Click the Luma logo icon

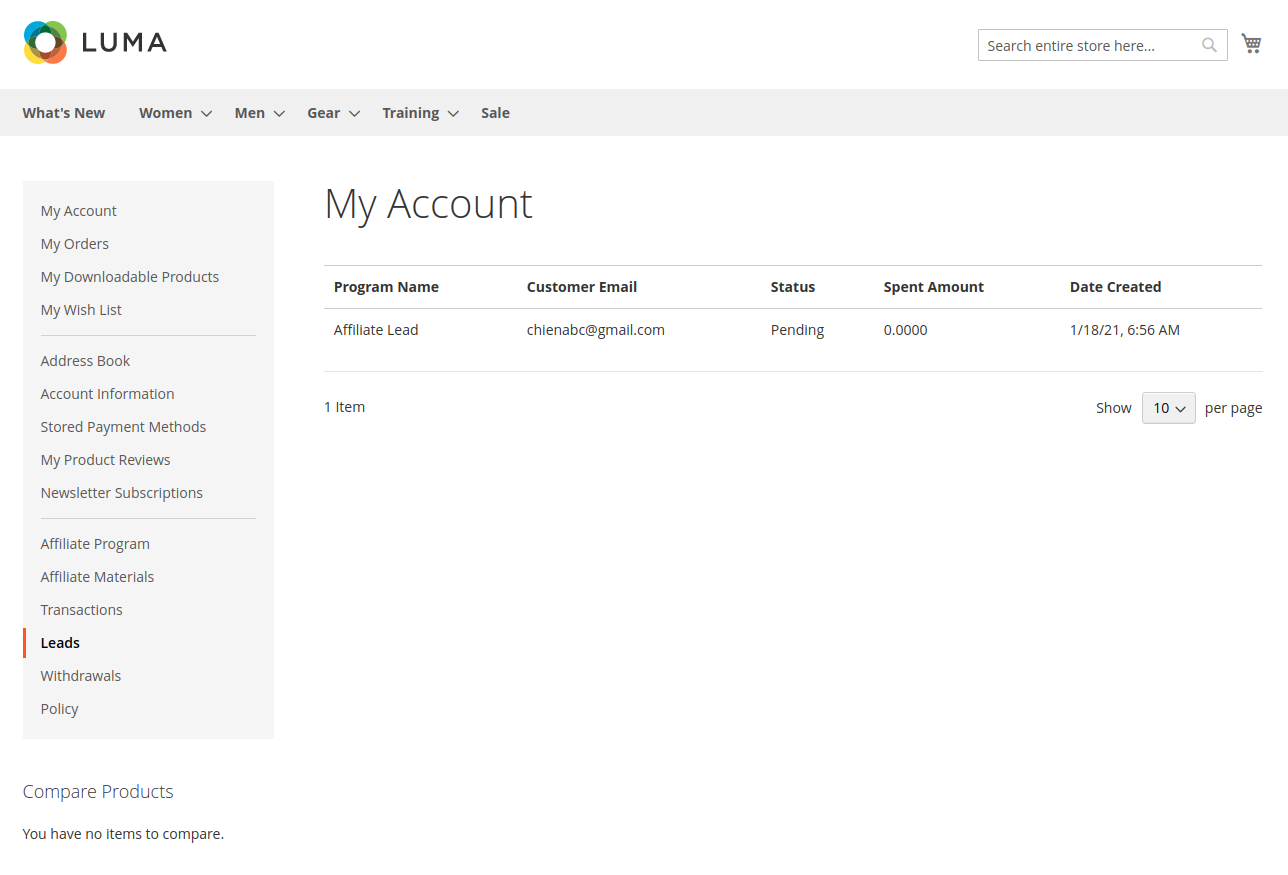point(45,42)
